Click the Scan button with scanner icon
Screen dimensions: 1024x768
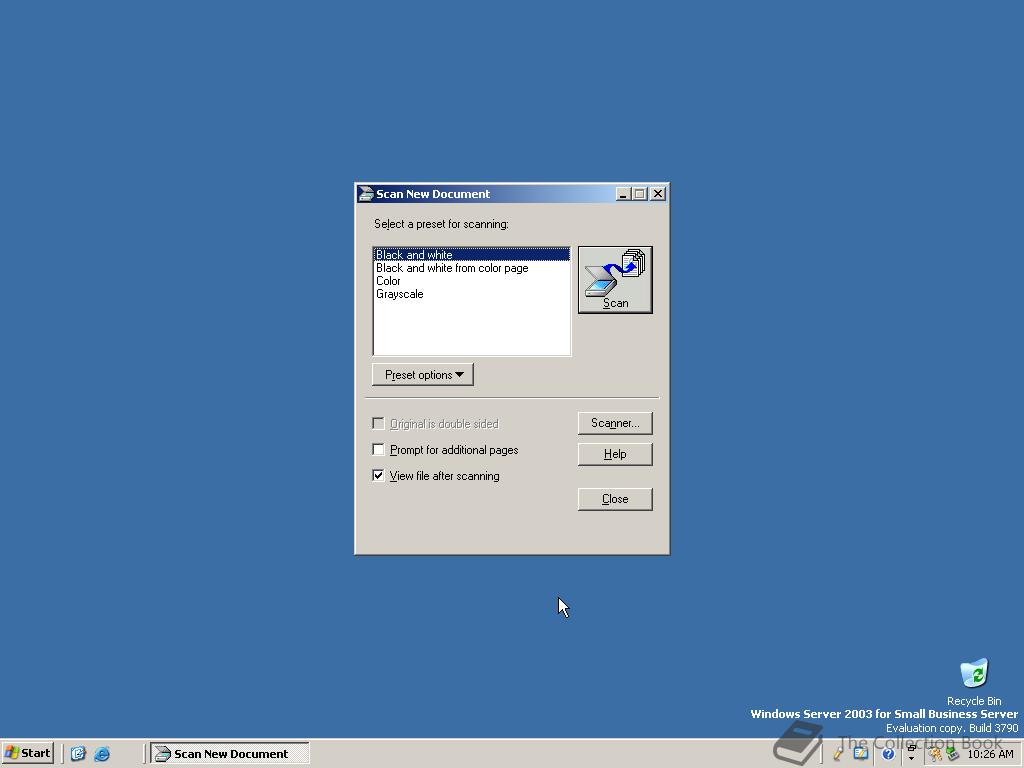[615, 280]
